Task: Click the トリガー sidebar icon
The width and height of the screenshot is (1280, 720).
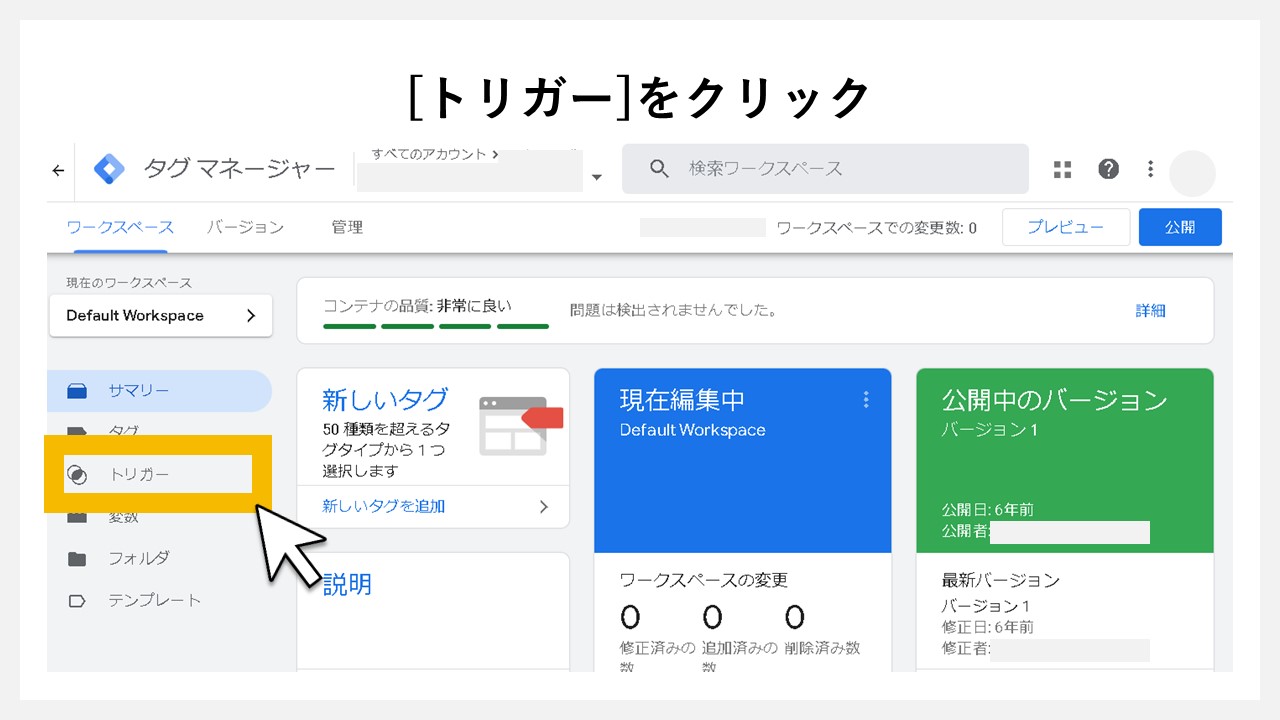Action: point(76,474)
